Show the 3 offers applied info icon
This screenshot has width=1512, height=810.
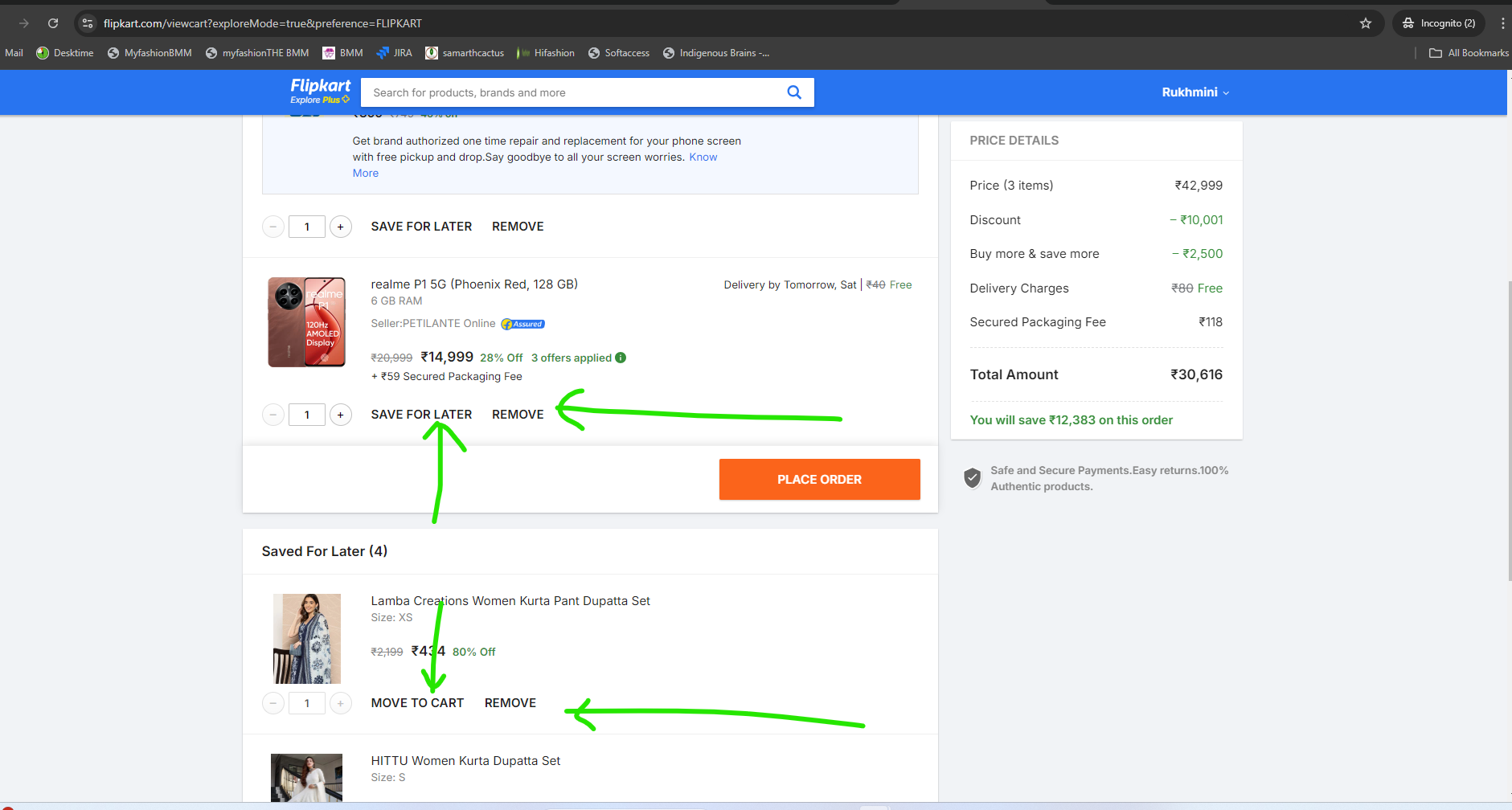pos(621,358)
